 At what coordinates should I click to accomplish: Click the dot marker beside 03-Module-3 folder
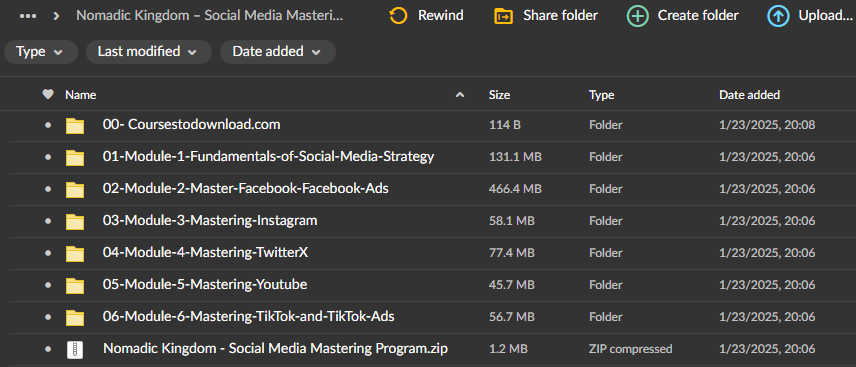click(48, 221)
